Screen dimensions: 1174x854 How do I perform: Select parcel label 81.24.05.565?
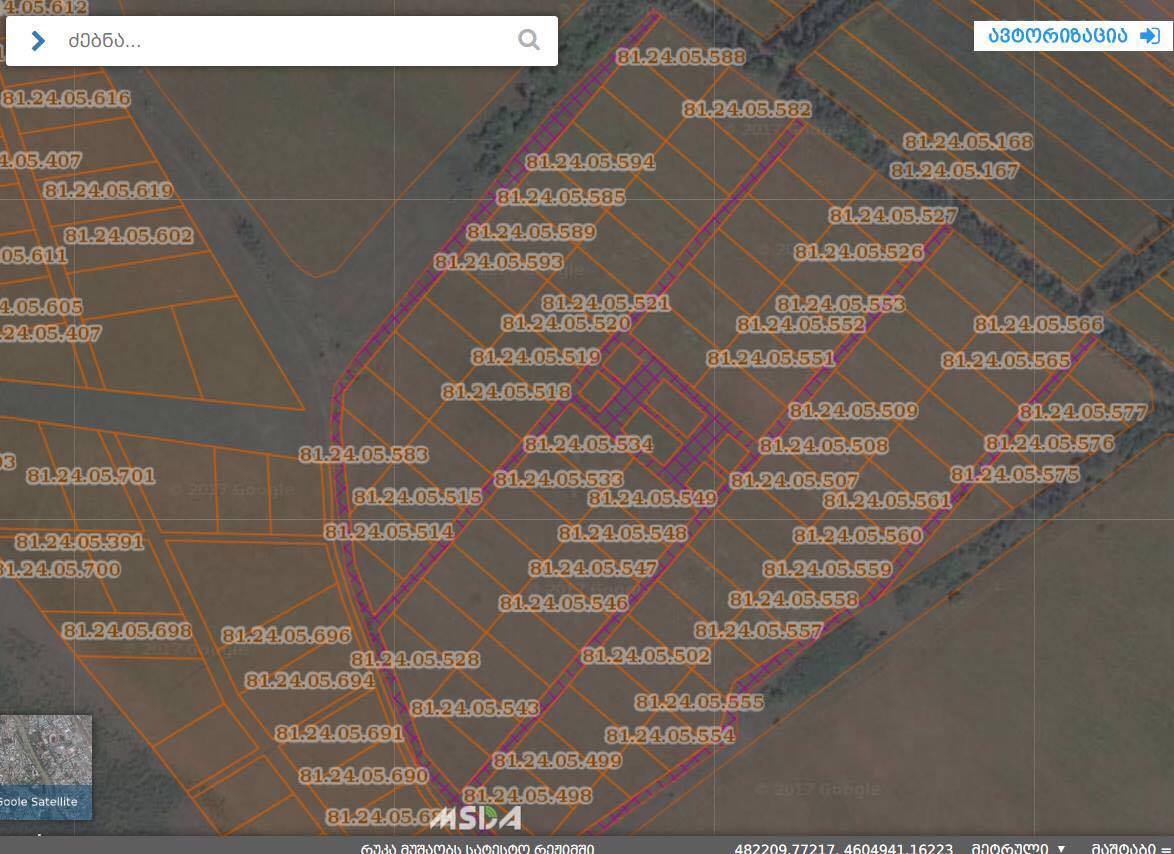(1006, 361)
